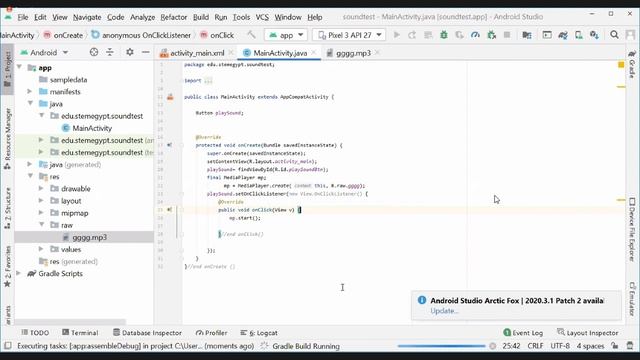Open the TODO tool window
The image size is (640, 360).
pyautogui.click(x=35, y=333)
